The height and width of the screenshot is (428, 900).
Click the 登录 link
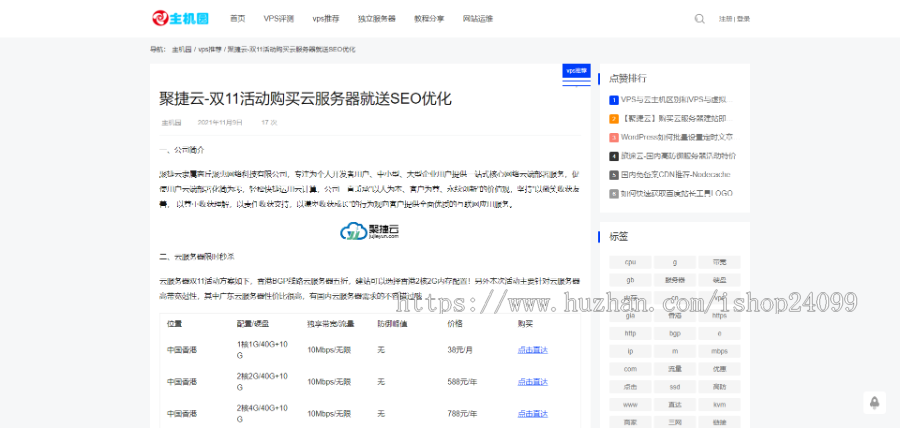click(x=743, y=19)
